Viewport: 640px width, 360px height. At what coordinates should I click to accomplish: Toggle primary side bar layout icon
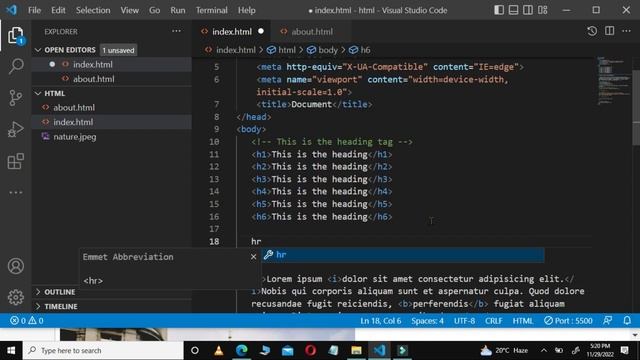pyautogui.click(x=499, y=10)
